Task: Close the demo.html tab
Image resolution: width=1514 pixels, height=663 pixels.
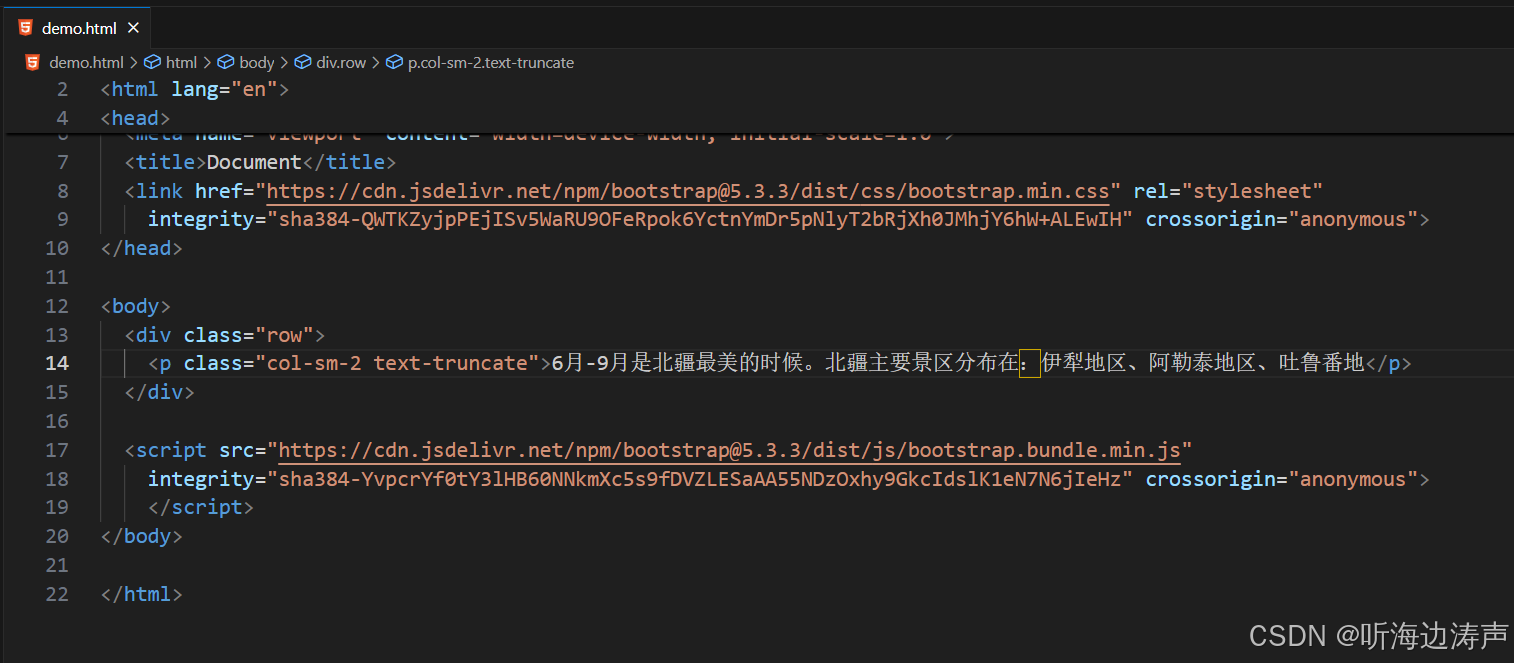Action: point(133,28)
